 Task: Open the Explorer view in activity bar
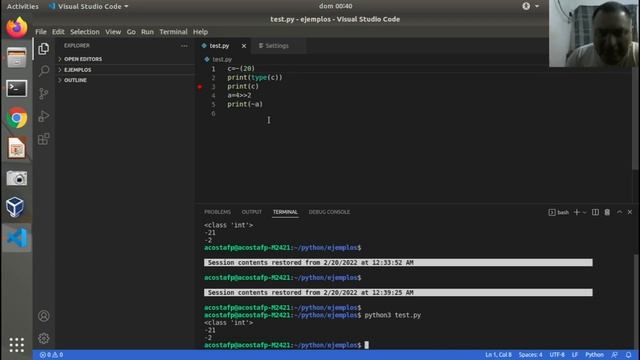44,49
